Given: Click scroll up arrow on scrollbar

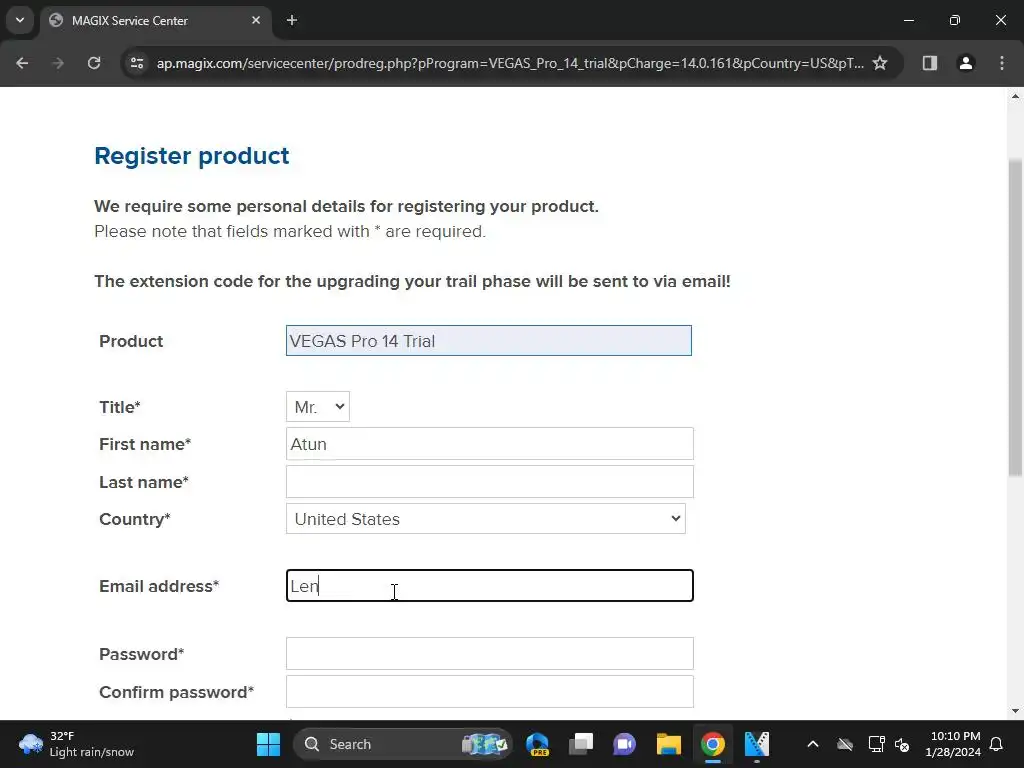Looking at the screenshot, I should pos(1015,96).
